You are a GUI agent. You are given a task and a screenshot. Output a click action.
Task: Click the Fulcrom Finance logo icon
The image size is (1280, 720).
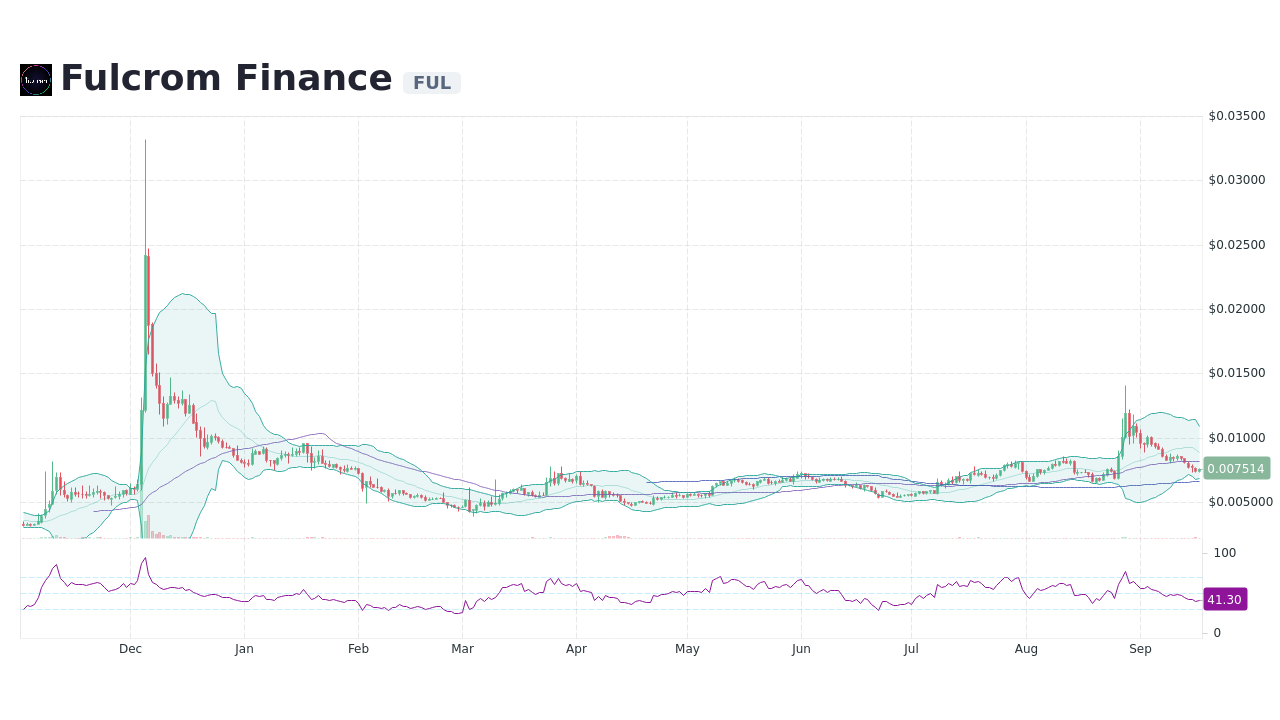tap(35, 80)
